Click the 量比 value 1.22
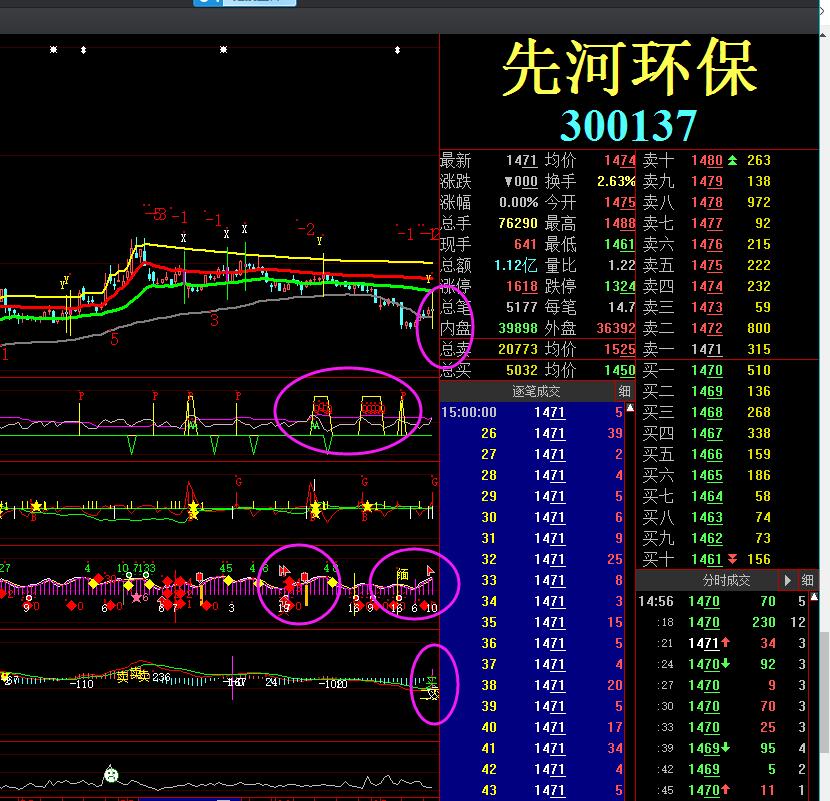 (621, 265)
